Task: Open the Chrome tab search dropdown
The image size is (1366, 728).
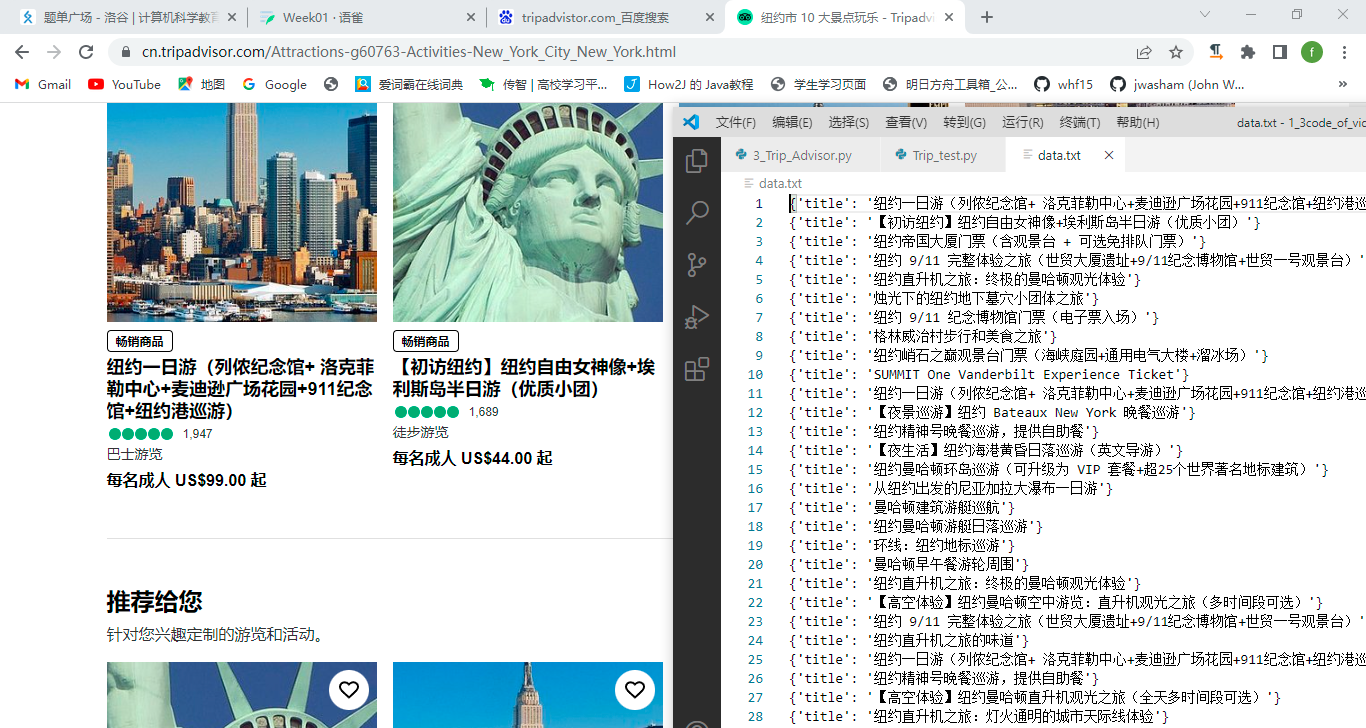Action: pos(1205,15)
